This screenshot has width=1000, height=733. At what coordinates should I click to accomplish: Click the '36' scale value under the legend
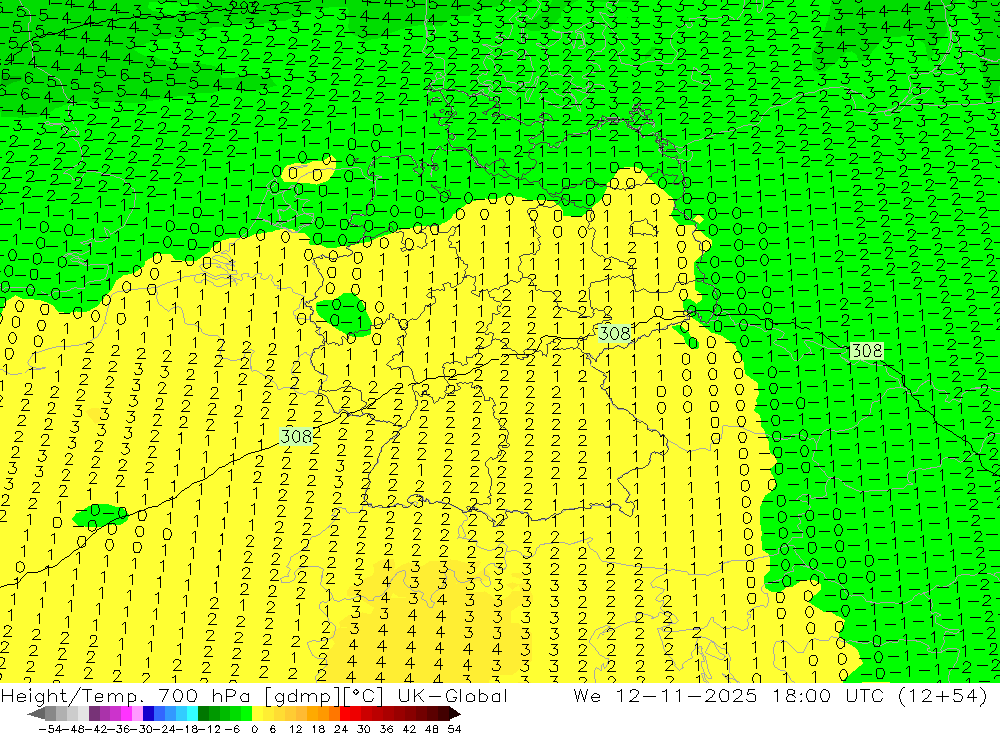click(x=386, y=729)
